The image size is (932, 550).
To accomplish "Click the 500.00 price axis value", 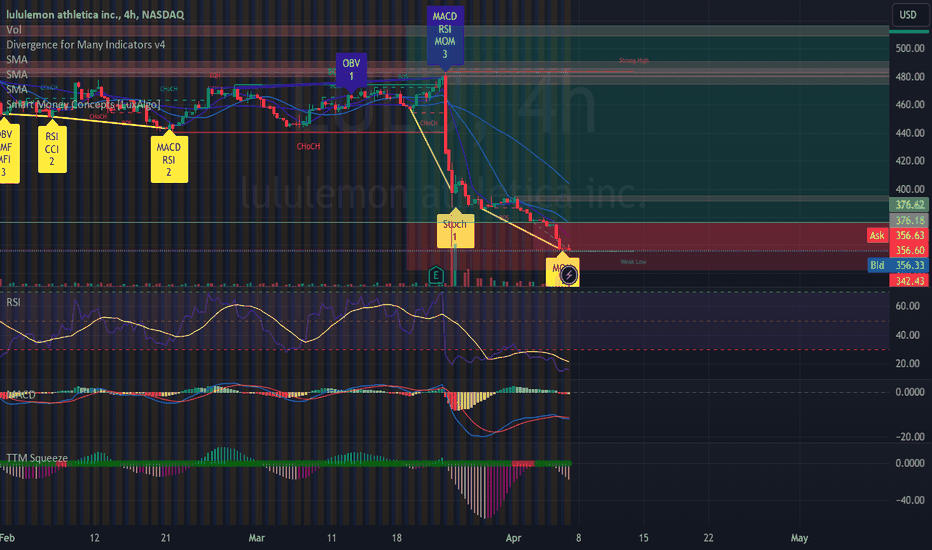I will (x=910, y=48).
